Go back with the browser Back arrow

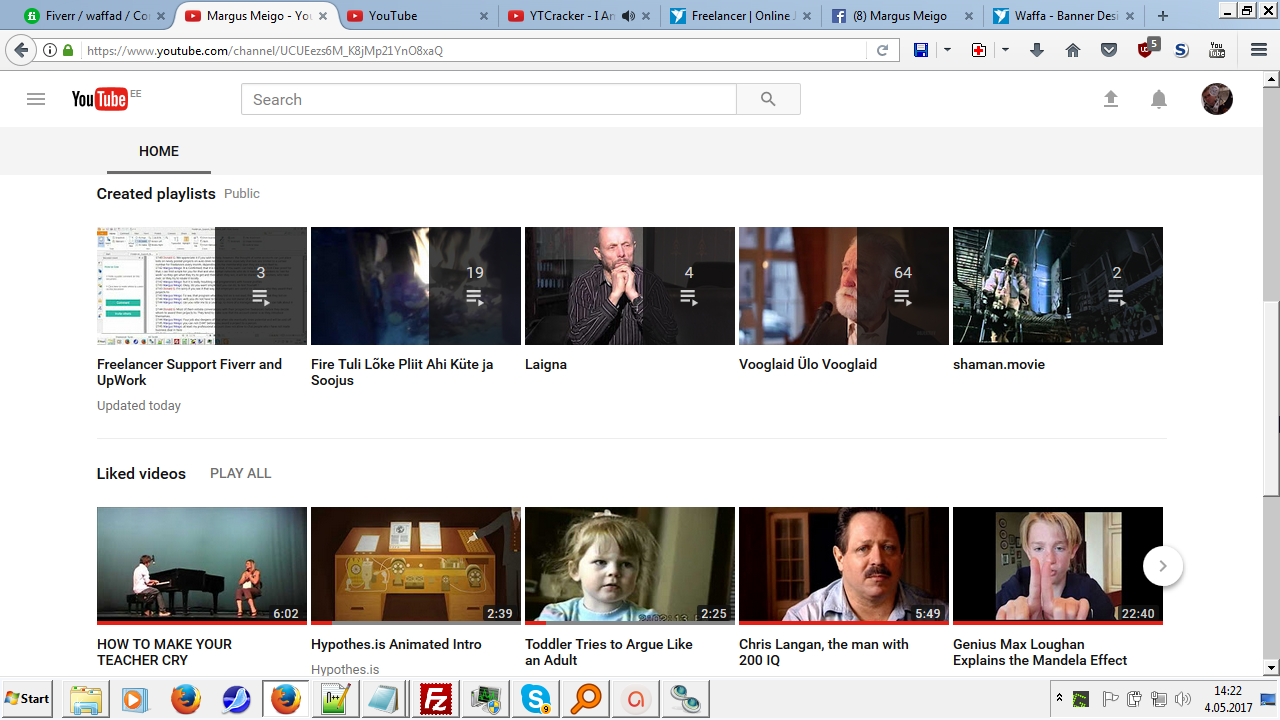click(21, 50)
